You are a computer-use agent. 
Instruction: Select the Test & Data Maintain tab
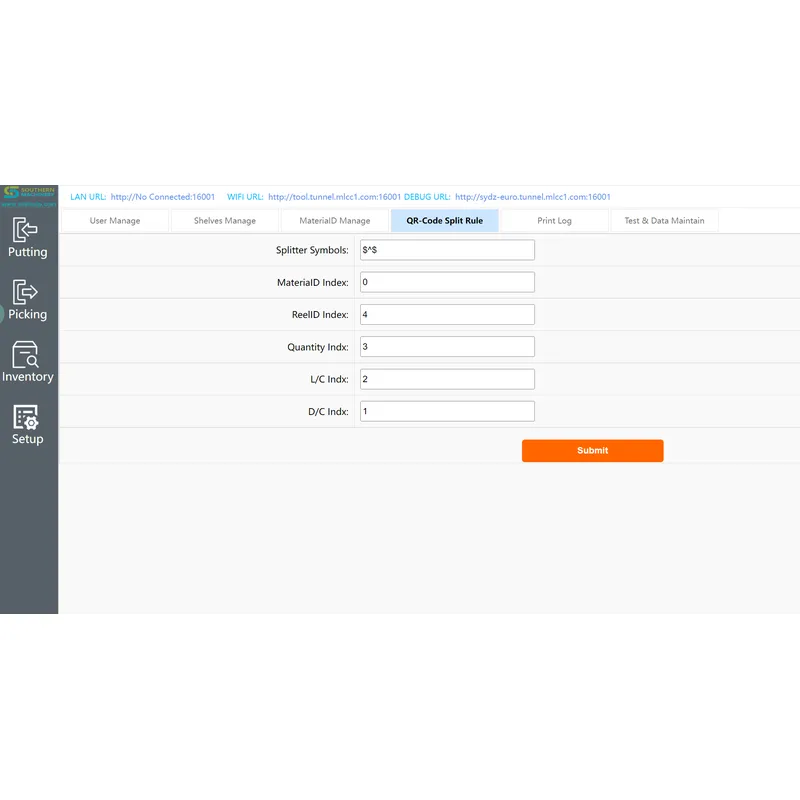[x=664, y=220]
